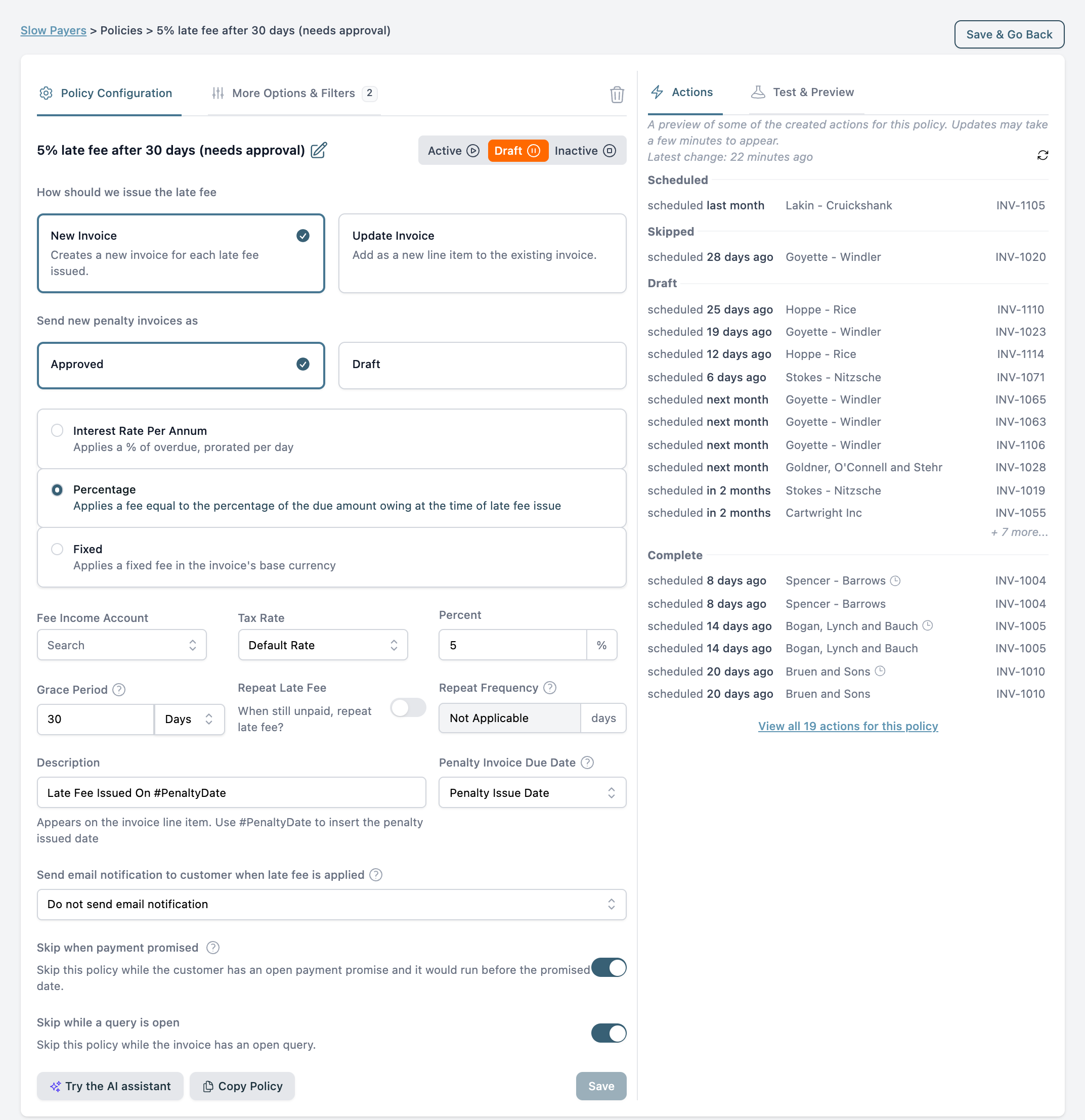Viewport: 1085px width, 1120px height.
Task: Open the Policy Configuration tab
Action: (109, 93)
